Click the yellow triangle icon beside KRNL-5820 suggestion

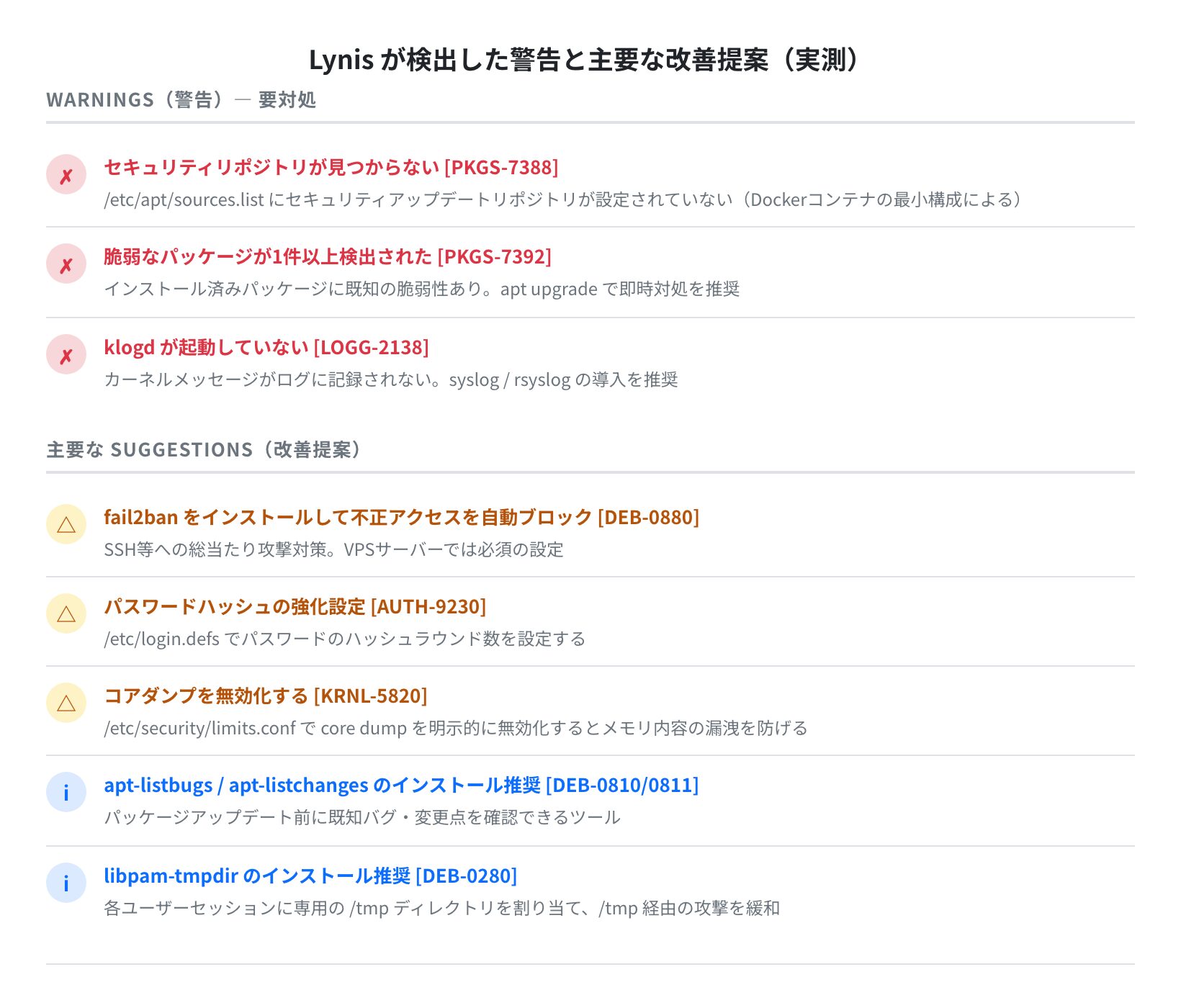66,703
